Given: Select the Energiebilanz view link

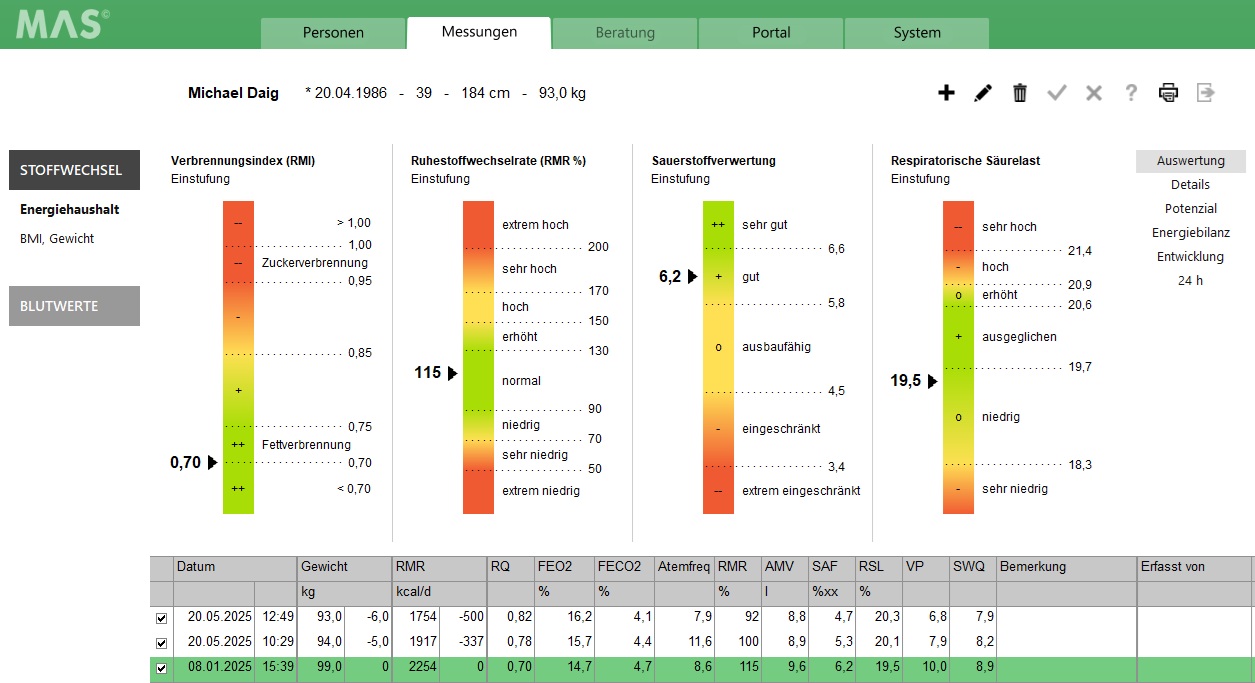Looking at the screenshot, I should pos(1190,232).
